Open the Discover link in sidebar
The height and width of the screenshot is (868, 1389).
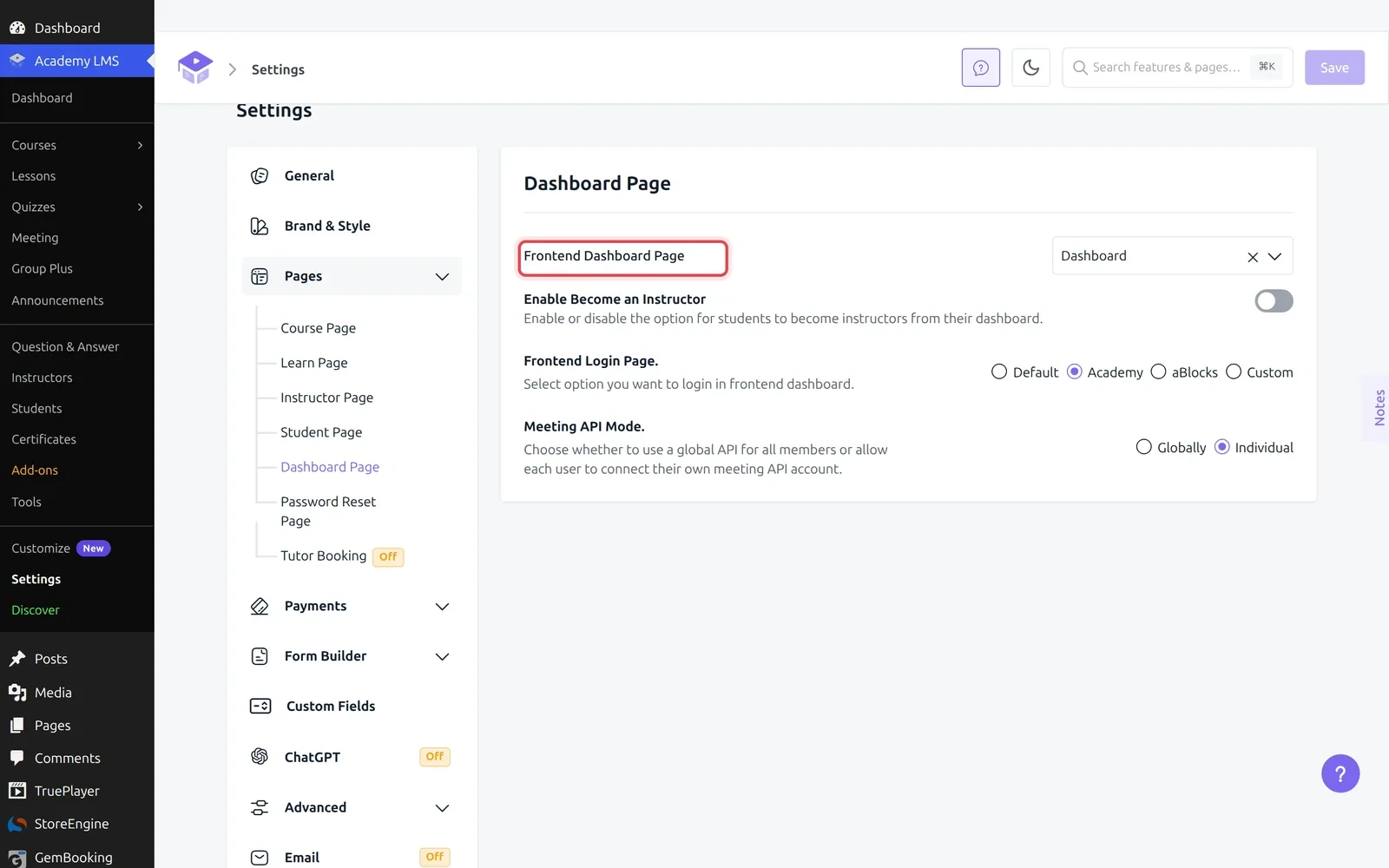(36, 610)
